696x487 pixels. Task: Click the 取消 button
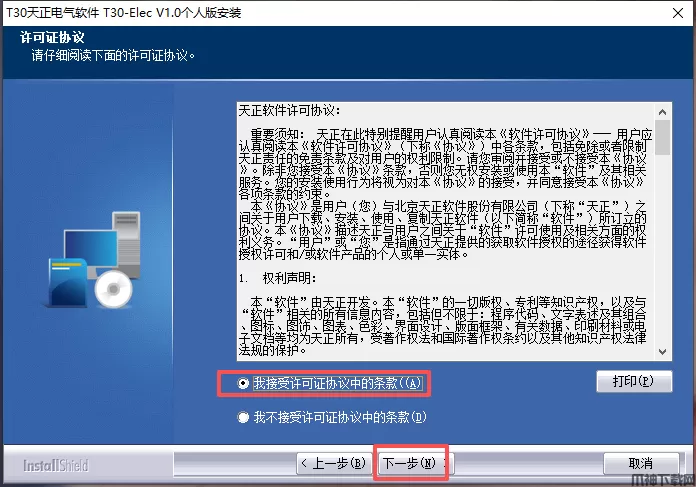point(641,463)
